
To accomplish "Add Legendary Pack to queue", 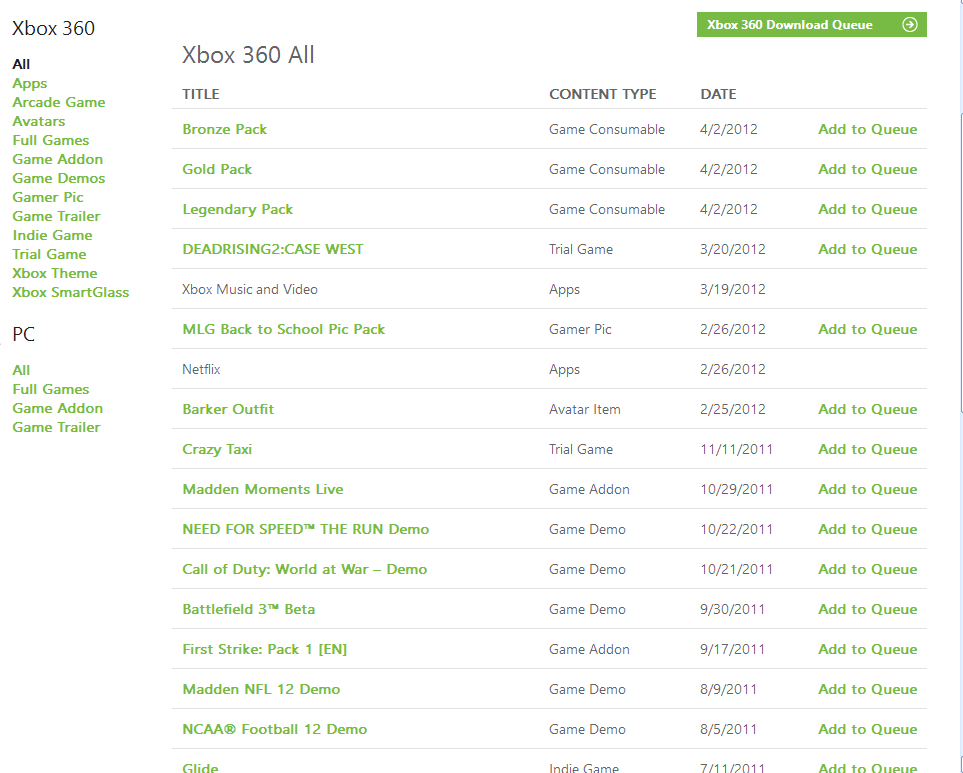I will tap(868, 209).
